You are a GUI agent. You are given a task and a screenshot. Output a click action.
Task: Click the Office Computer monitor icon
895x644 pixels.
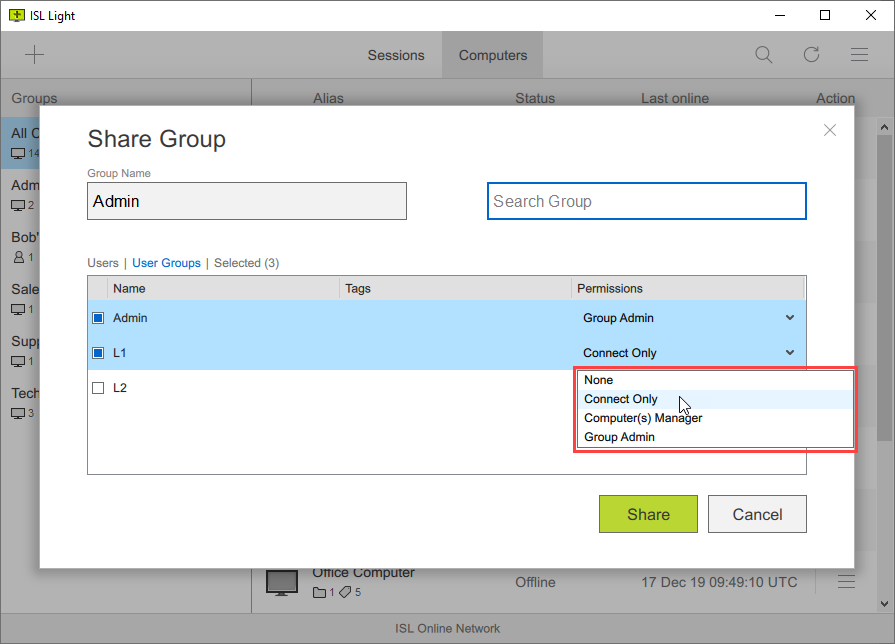click(281, 581)
